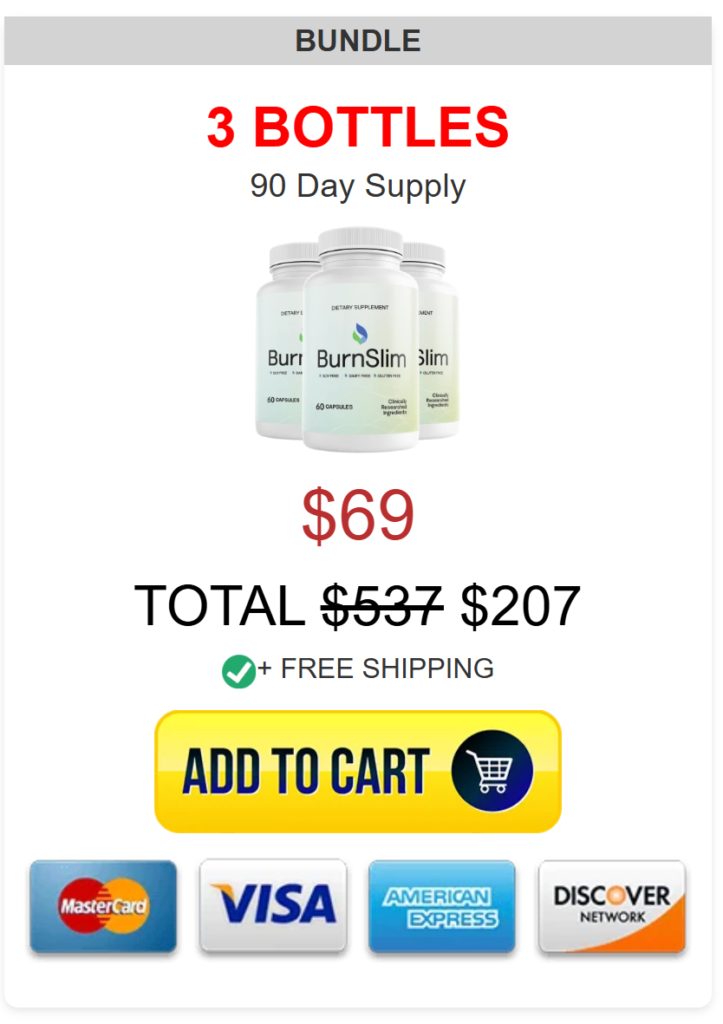Click the left BurnSlim bottle

[x=279, y=341]
